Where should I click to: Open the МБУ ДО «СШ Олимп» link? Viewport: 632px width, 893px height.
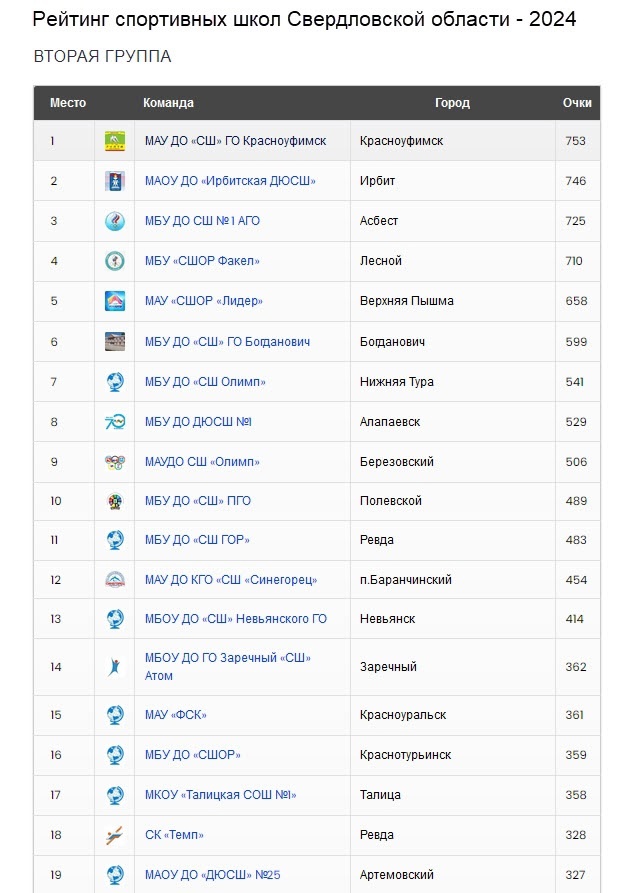pos(205,382)
